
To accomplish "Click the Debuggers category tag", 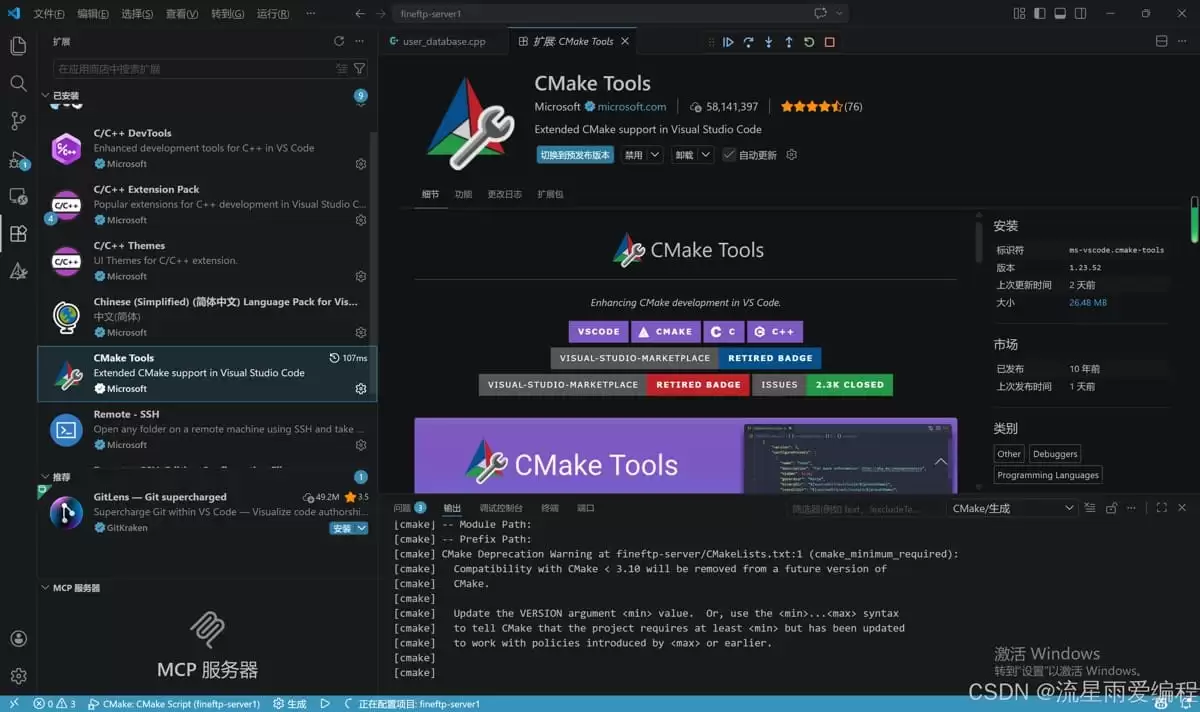I will 1055,454.
